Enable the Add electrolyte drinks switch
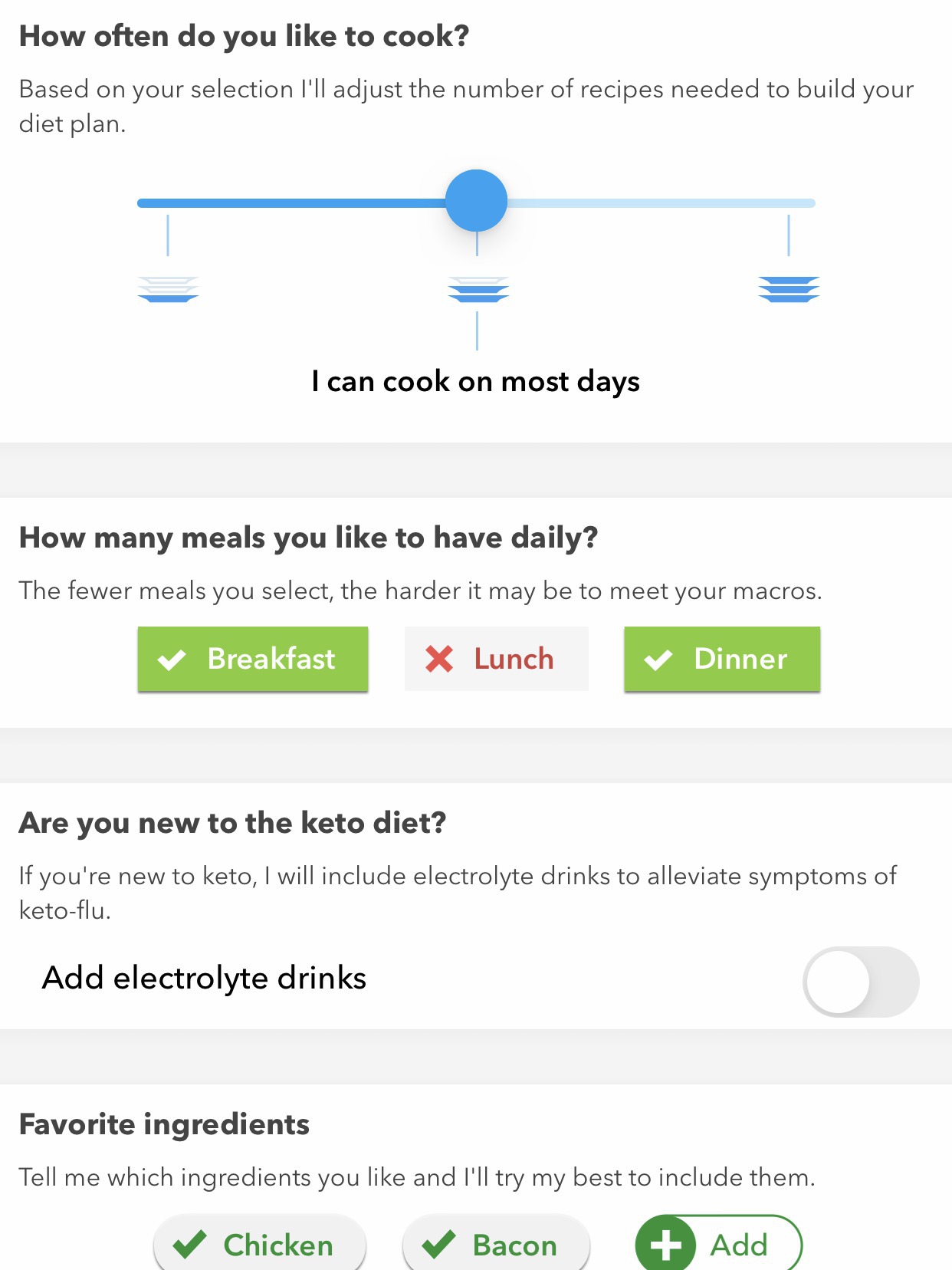 pyautogui.click(x=861, y=982)
